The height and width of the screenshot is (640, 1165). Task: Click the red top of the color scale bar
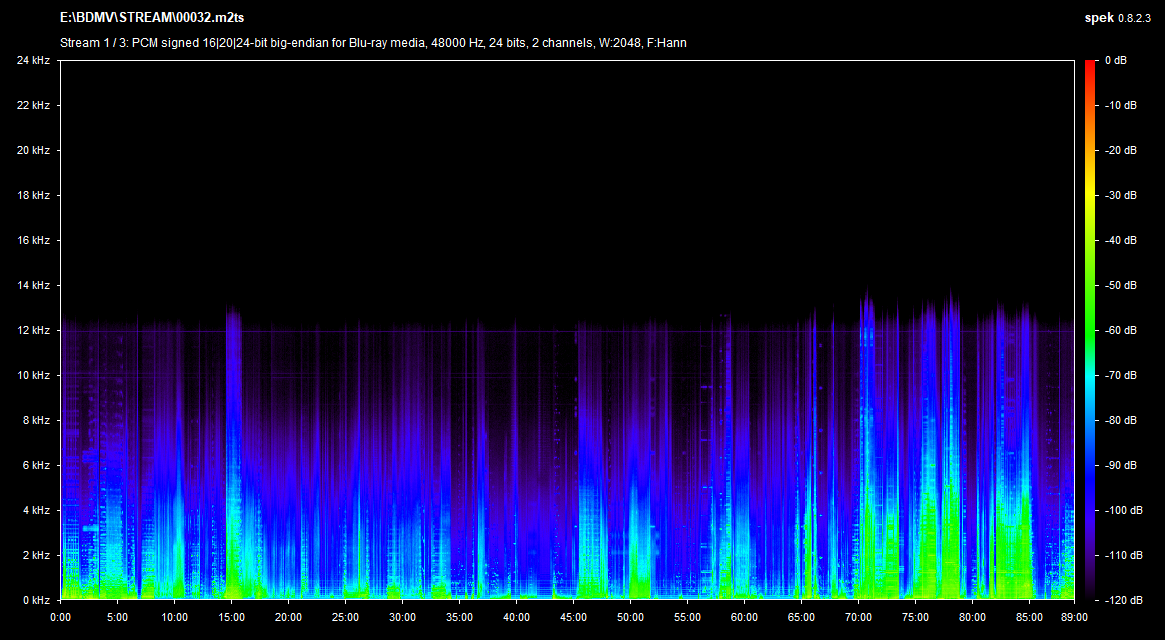(1090, 65)
